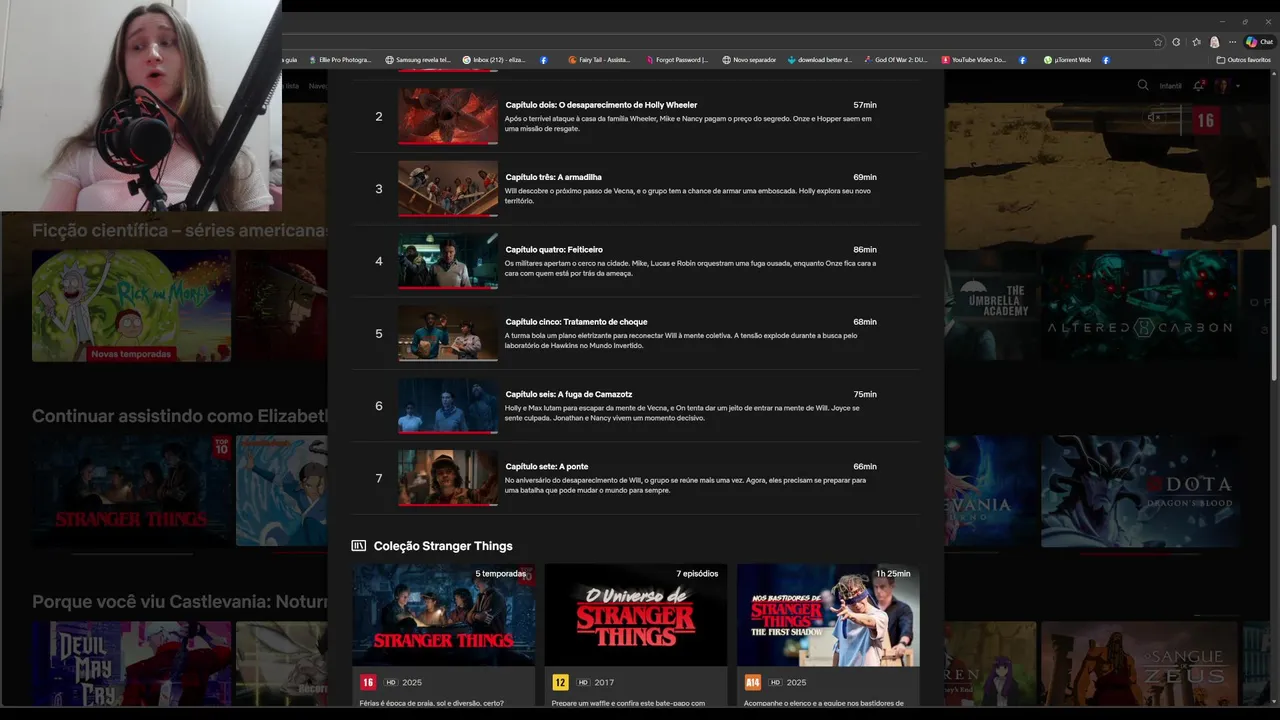Select title Capítulo cinco: Tratamento de choque
1280x720 pixels.
click(x=576, y=322)
